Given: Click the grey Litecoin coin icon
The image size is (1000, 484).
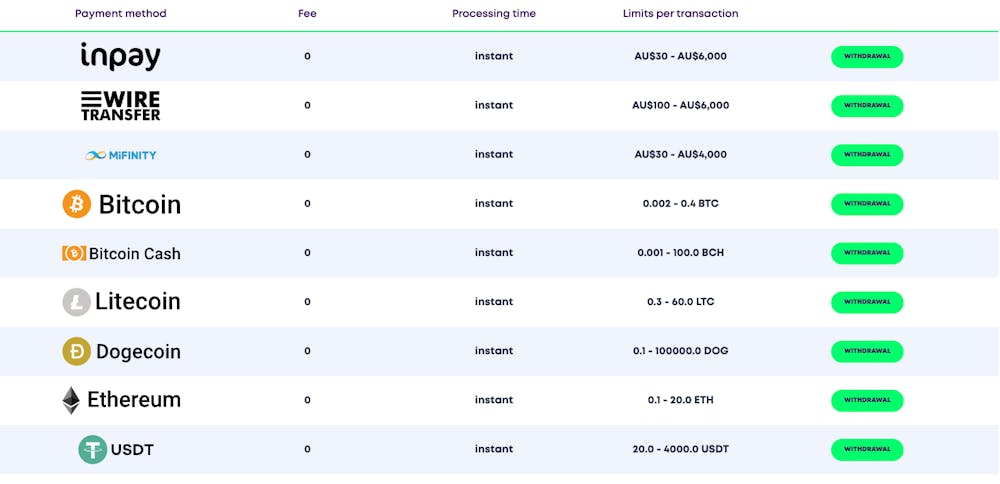Looking at the screenshot, I should [x=77, y=302].
